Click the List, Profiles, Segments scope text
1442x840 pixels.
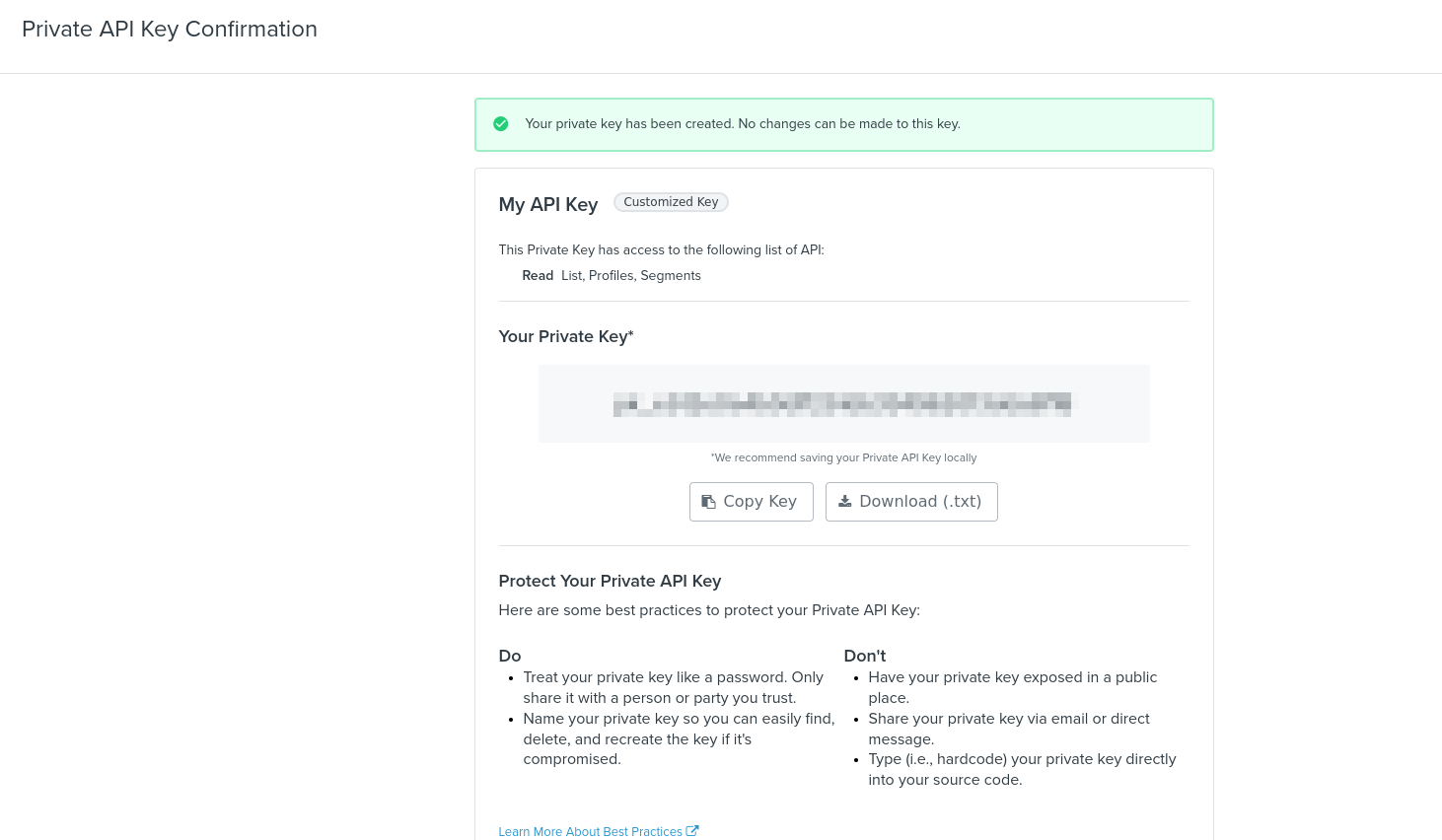click(x=631, y=276)
